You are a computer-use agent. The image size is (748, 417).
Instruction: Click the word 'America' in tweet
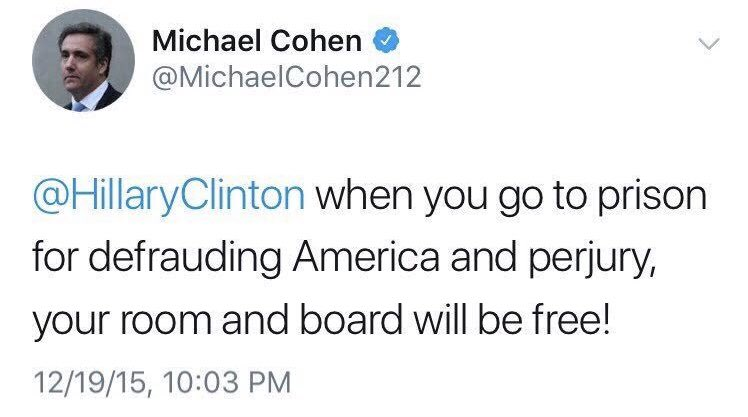click(366, 257)
